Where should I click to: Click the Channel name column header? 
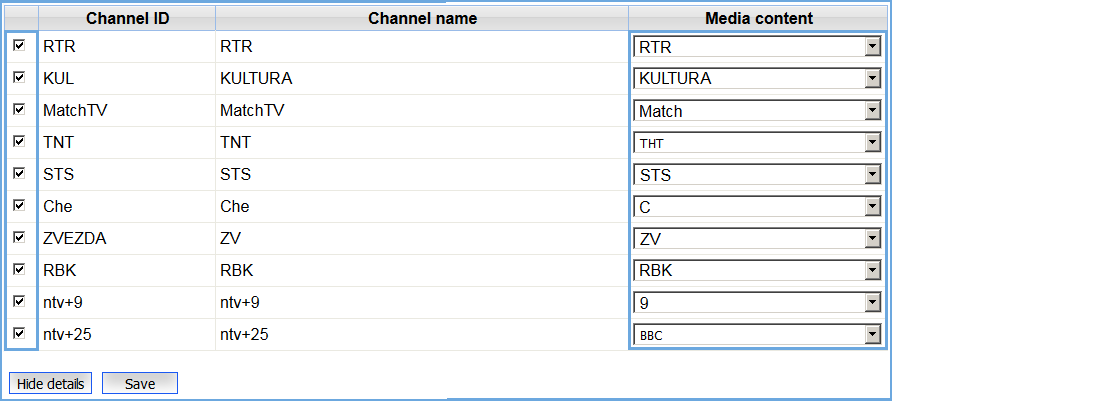(x=422, y=18)
